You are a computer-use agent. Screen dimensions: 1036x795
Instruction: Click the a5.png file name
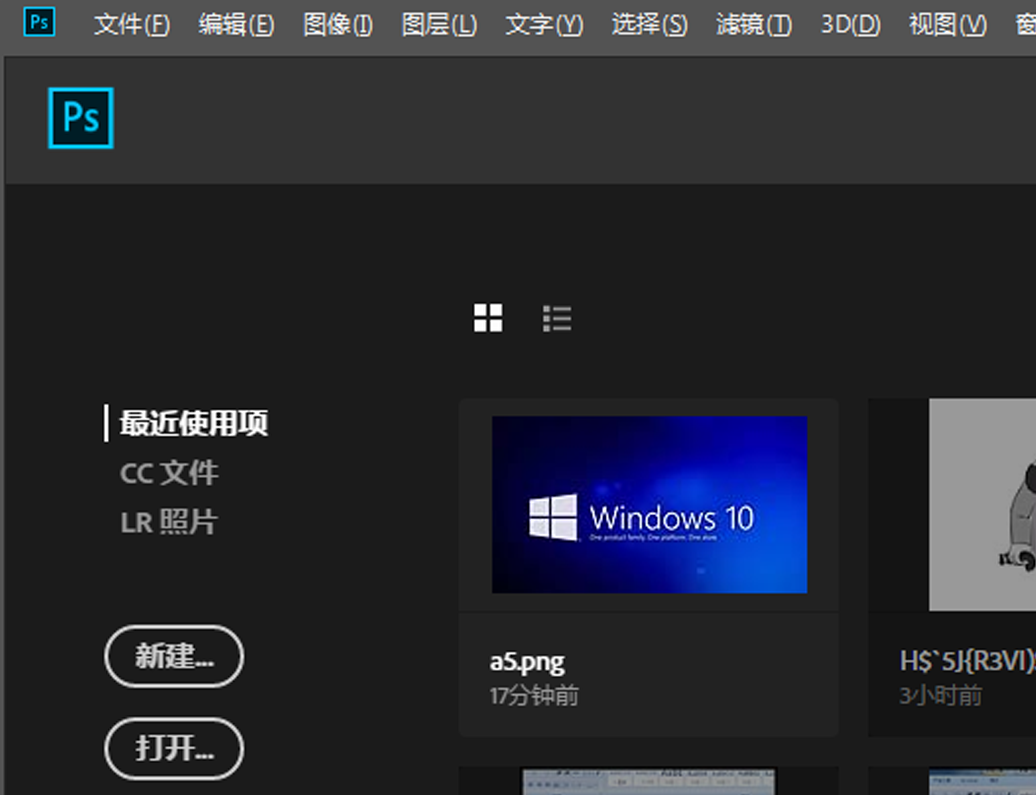(x=527, y=662)
